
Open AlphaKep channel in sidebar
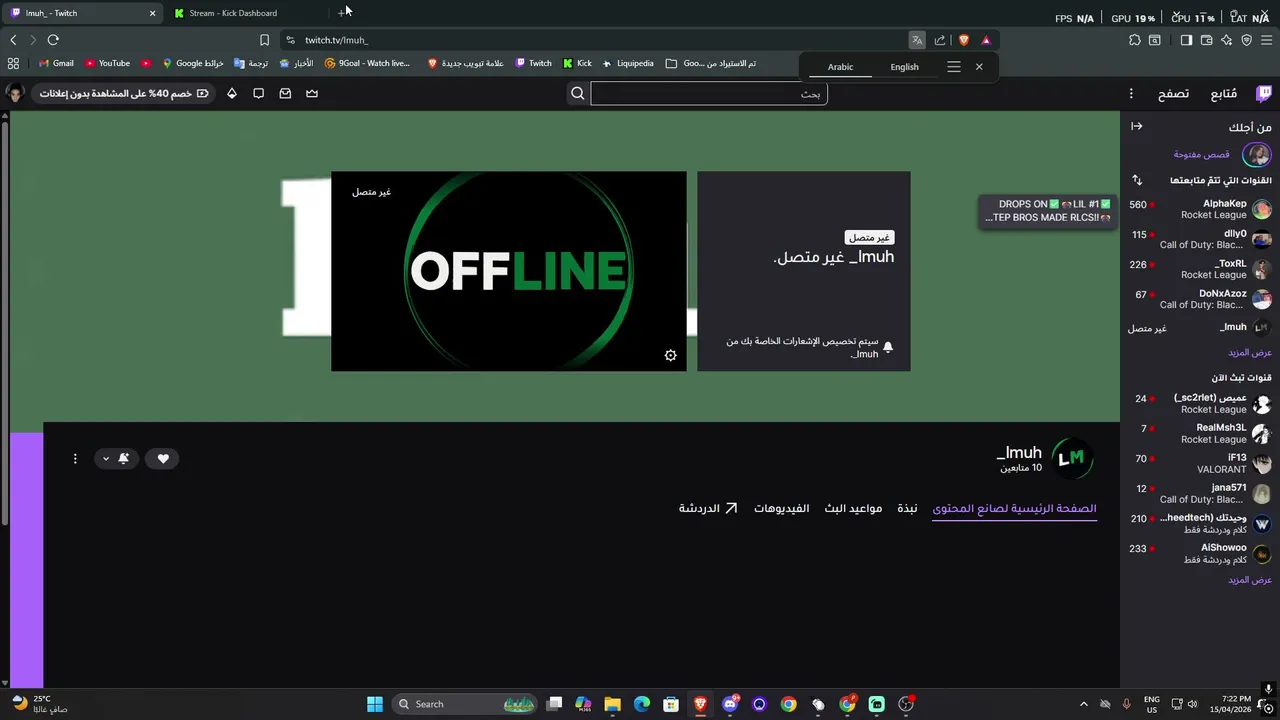click(x=1200, y=209)
